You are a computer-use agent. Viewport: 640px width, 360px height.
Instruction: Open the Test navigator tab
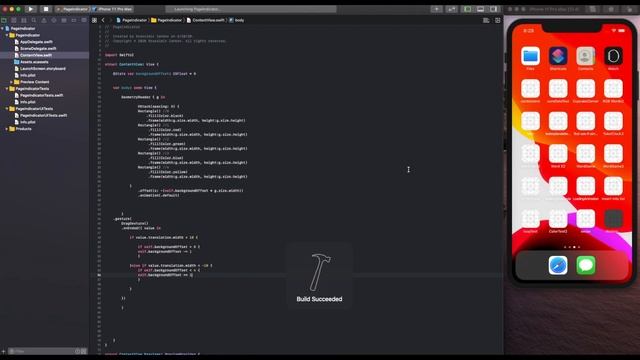[54, 20]
